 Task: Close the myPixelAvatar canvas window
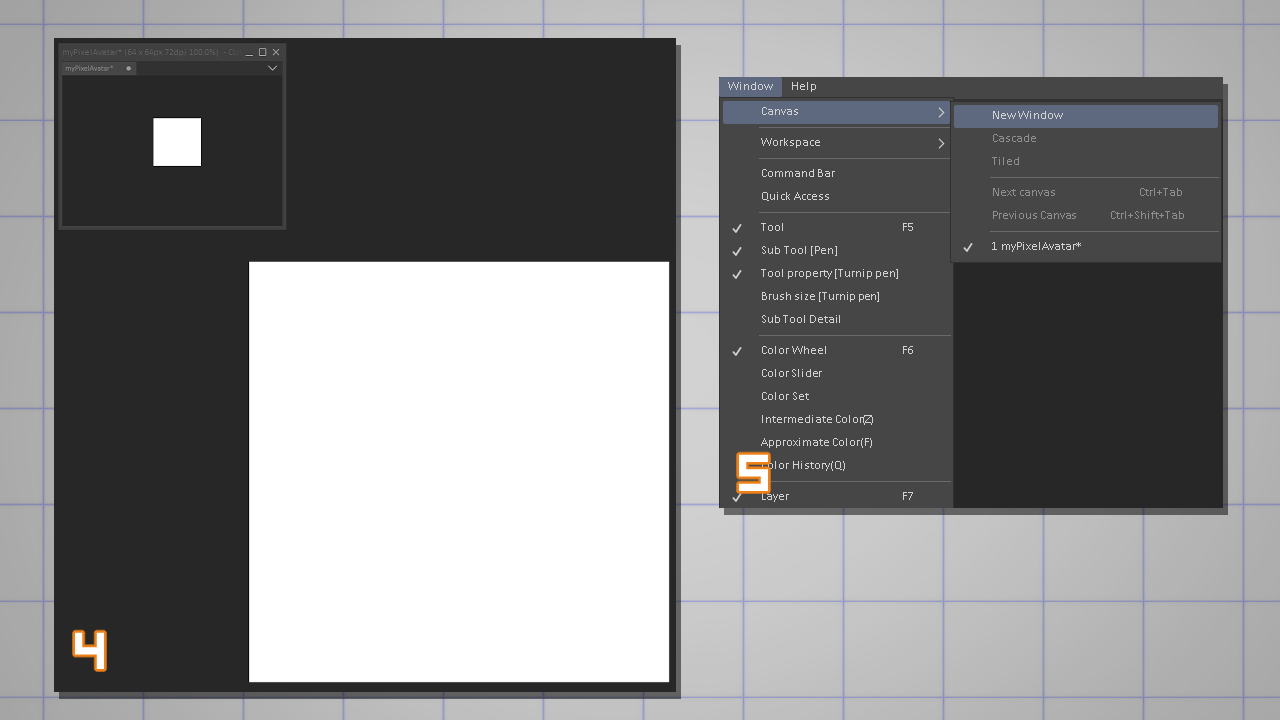[276, 52]
